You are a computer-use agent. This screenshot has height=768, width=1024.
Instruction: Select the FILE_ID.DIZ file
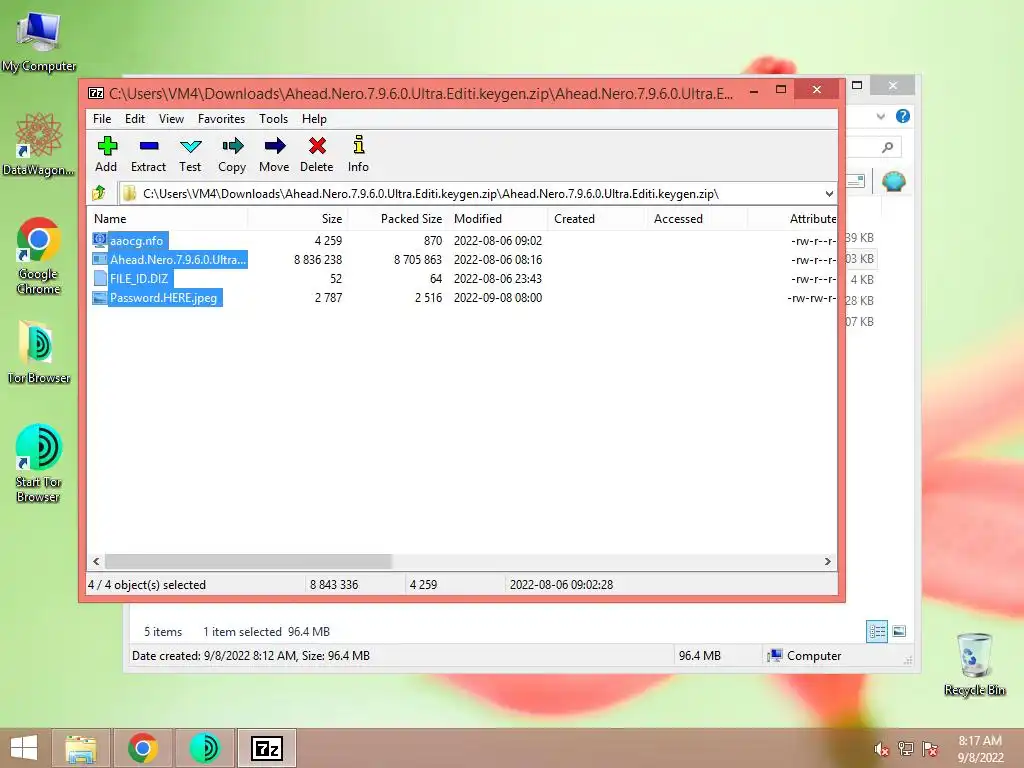pos(139,279)
